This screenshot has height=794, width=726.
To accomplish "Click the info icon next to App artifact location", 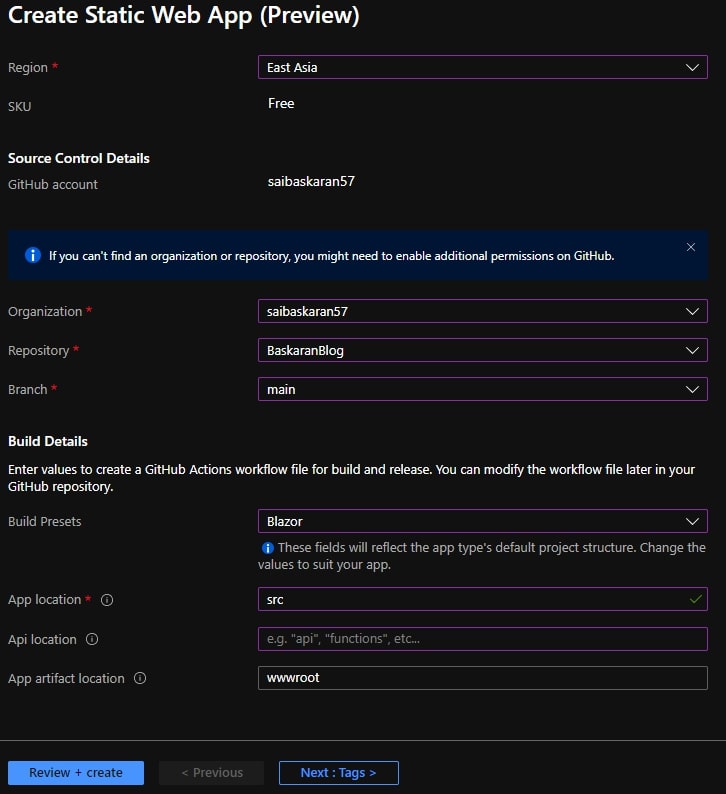I will click(x=140, y=678).
